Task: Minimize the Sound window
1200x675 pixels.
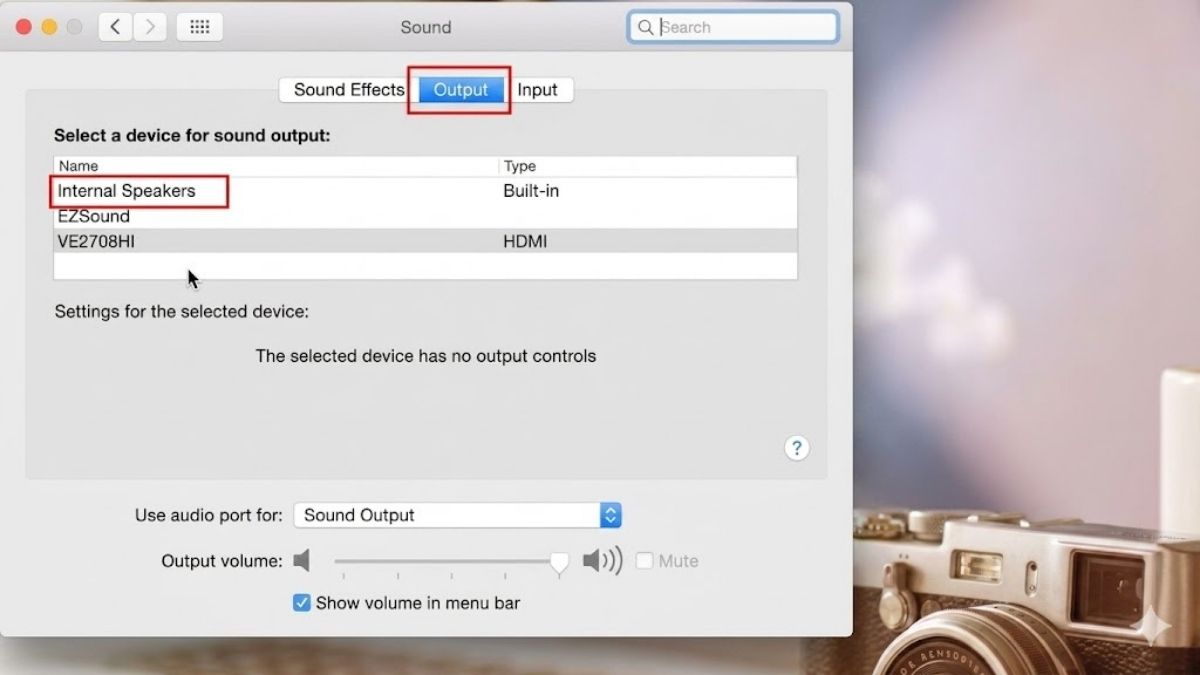Action: (49, 27)
